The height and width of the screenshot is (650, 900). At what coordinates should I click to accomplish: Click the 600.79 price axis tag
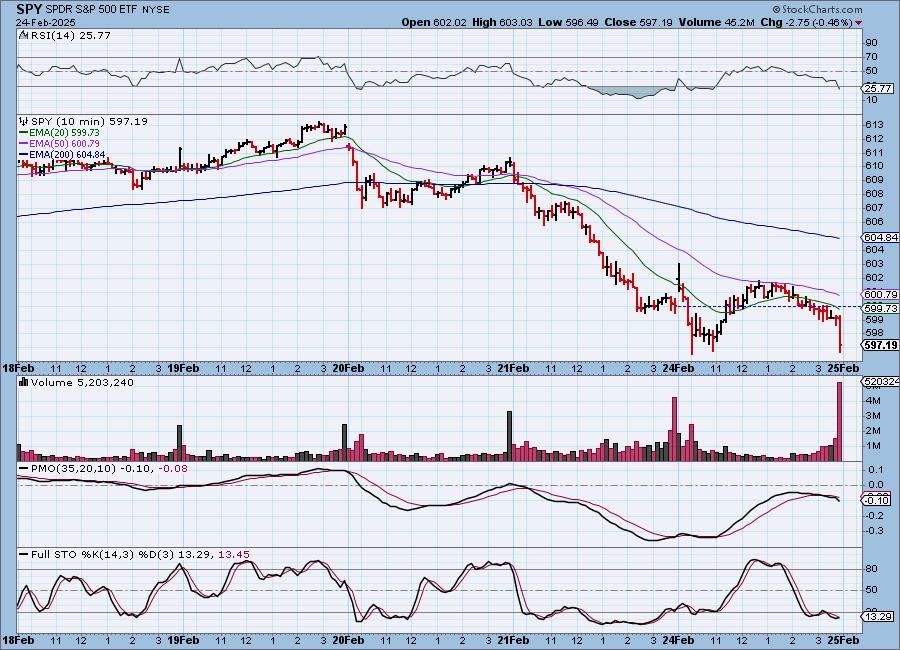point(880,295)
